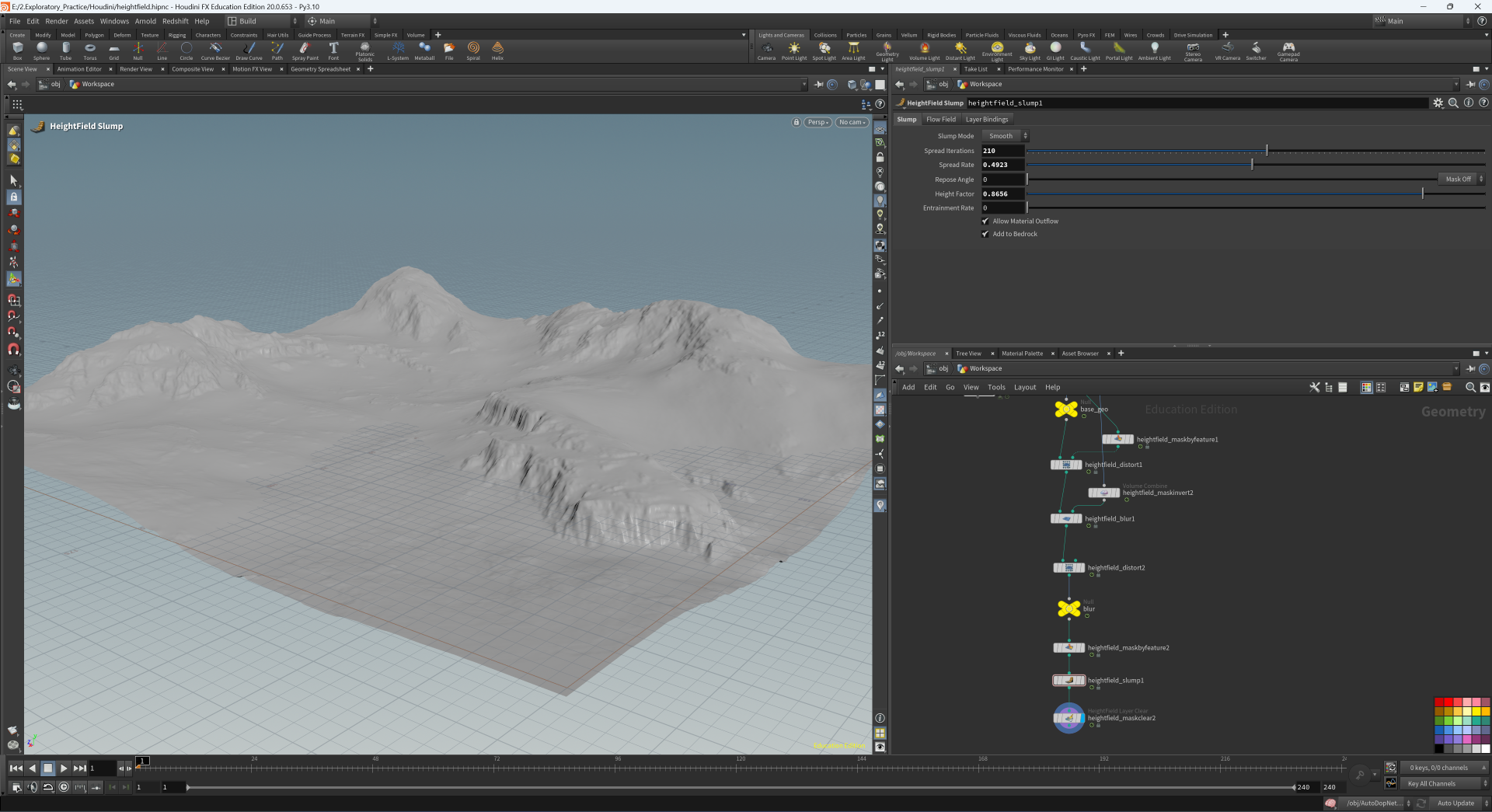1492x812 pixels.
Task: Uncheck the Add to Bedrock option
Action: (x=985, y=234)
